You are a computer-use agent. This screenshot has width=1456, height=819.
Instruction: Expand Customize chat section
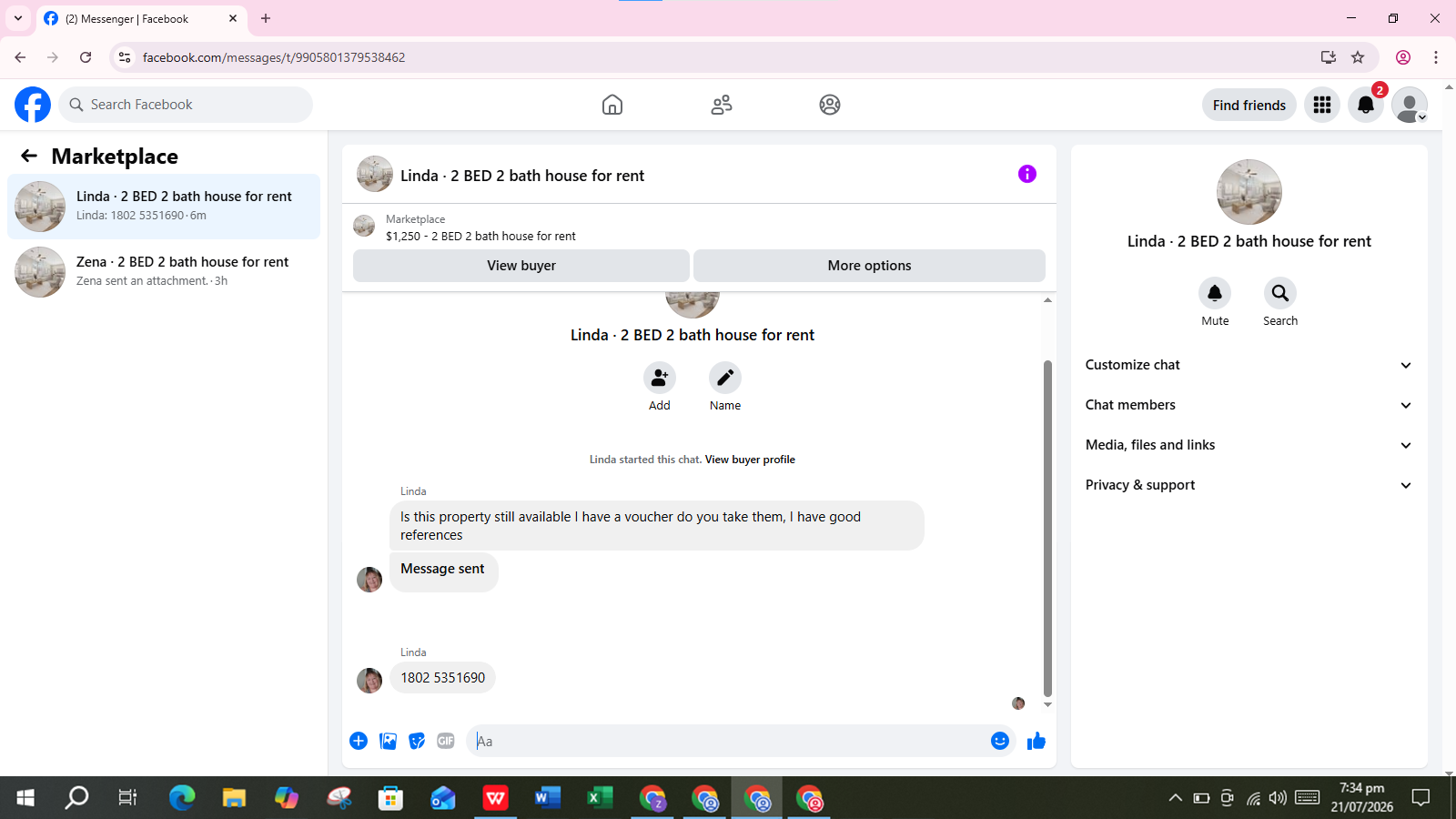click(1249, 365)
